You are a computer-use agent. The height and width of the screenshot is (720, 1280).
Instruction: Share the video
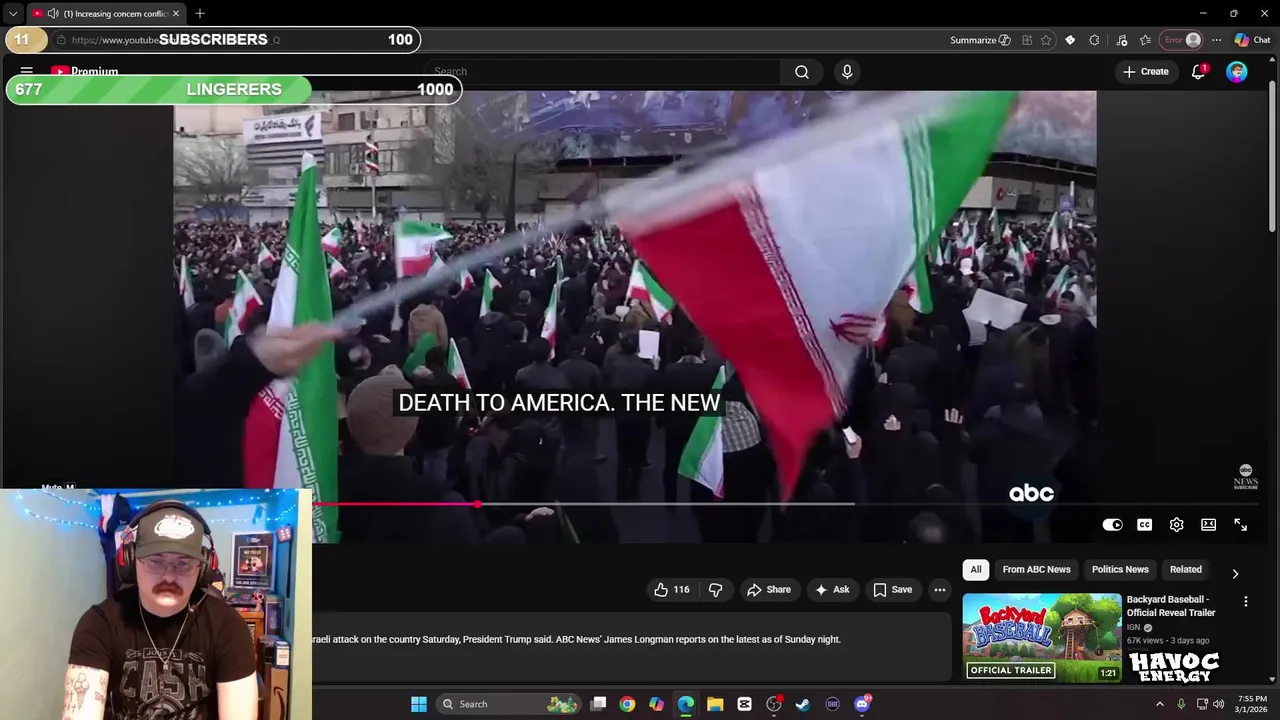click(x=769, y=590)
